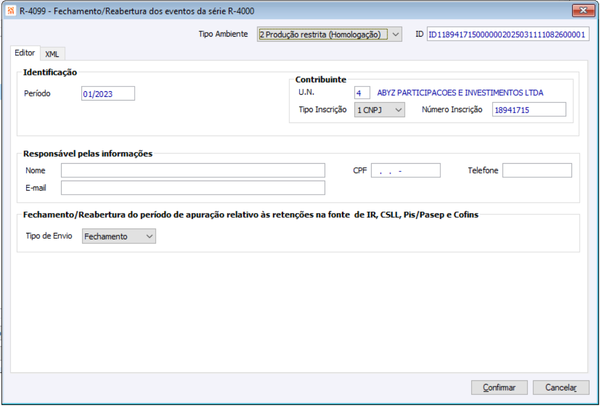Switch to the XML tab

[52, 54]
